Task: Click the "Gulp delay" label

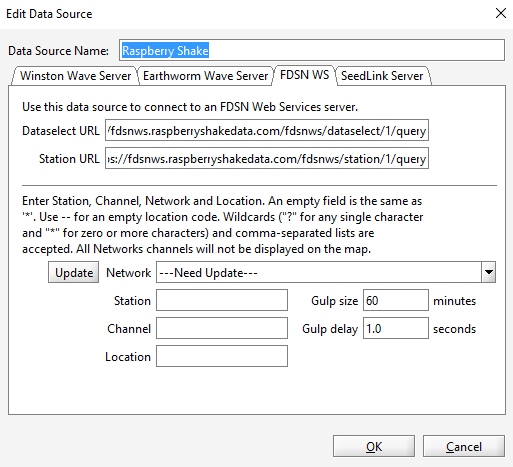Action: tap(330, 329)
